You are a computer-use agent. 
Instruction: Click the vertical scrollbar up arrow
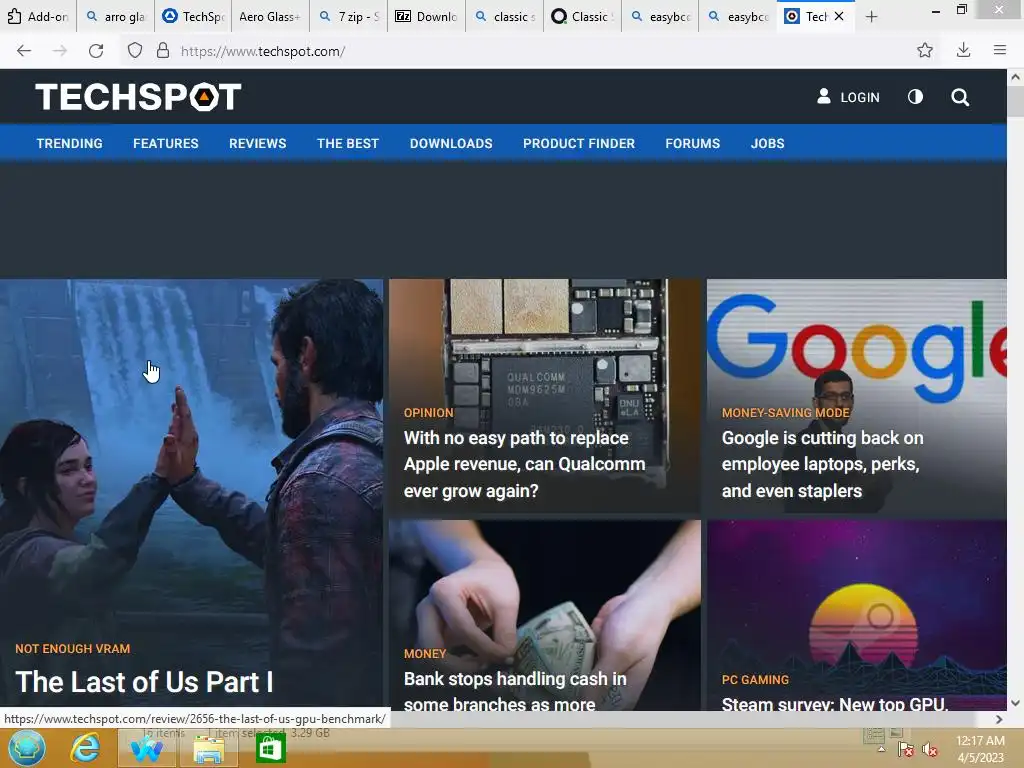[x=1015, y=77]
